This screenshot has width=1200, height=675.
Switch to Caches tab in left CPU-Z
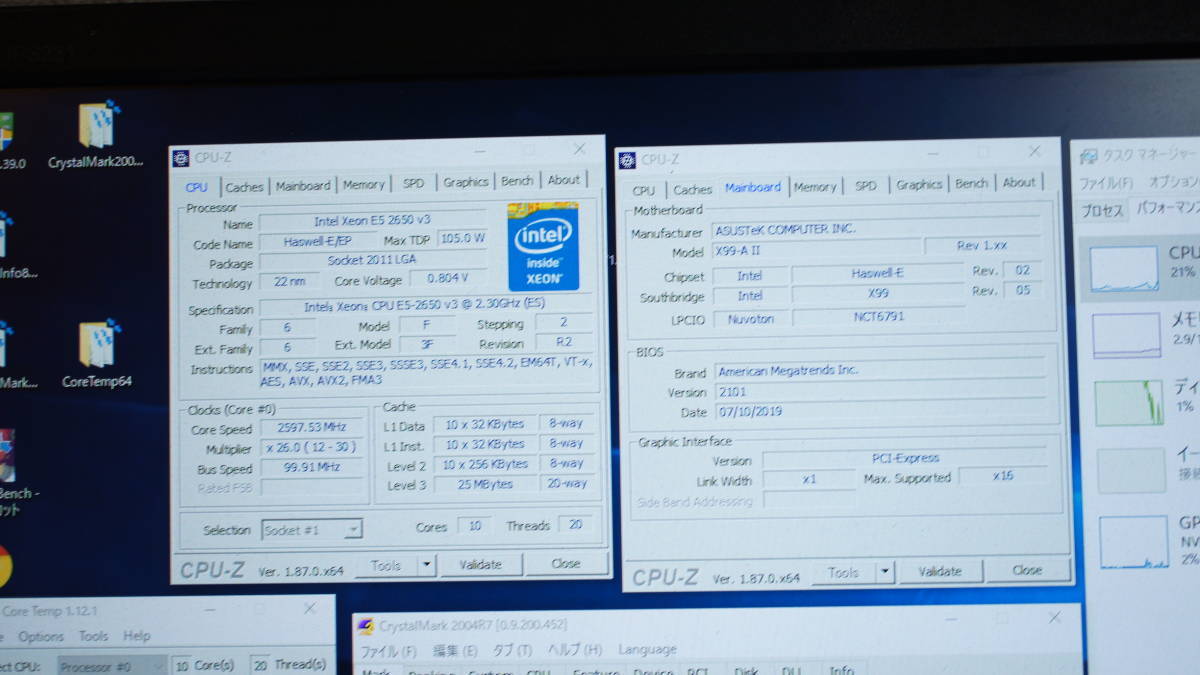pos(244,186)
